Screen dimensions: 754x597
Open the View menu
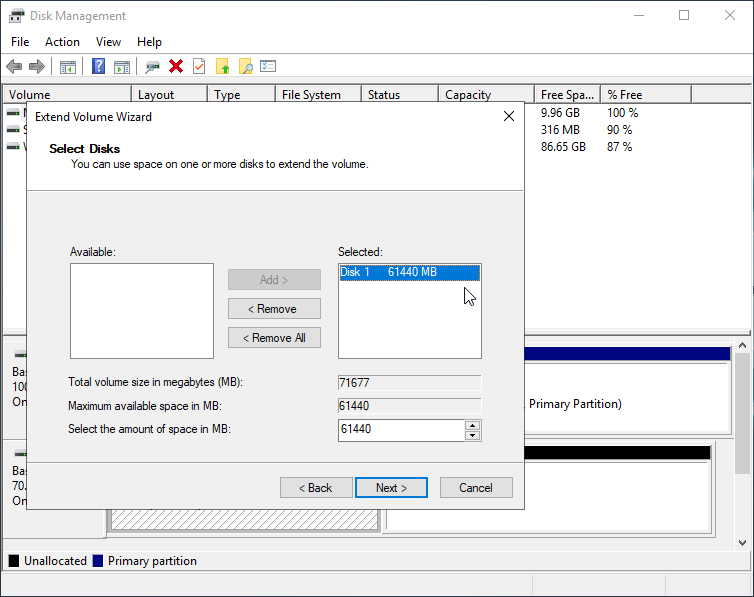[x=108, y=42]
